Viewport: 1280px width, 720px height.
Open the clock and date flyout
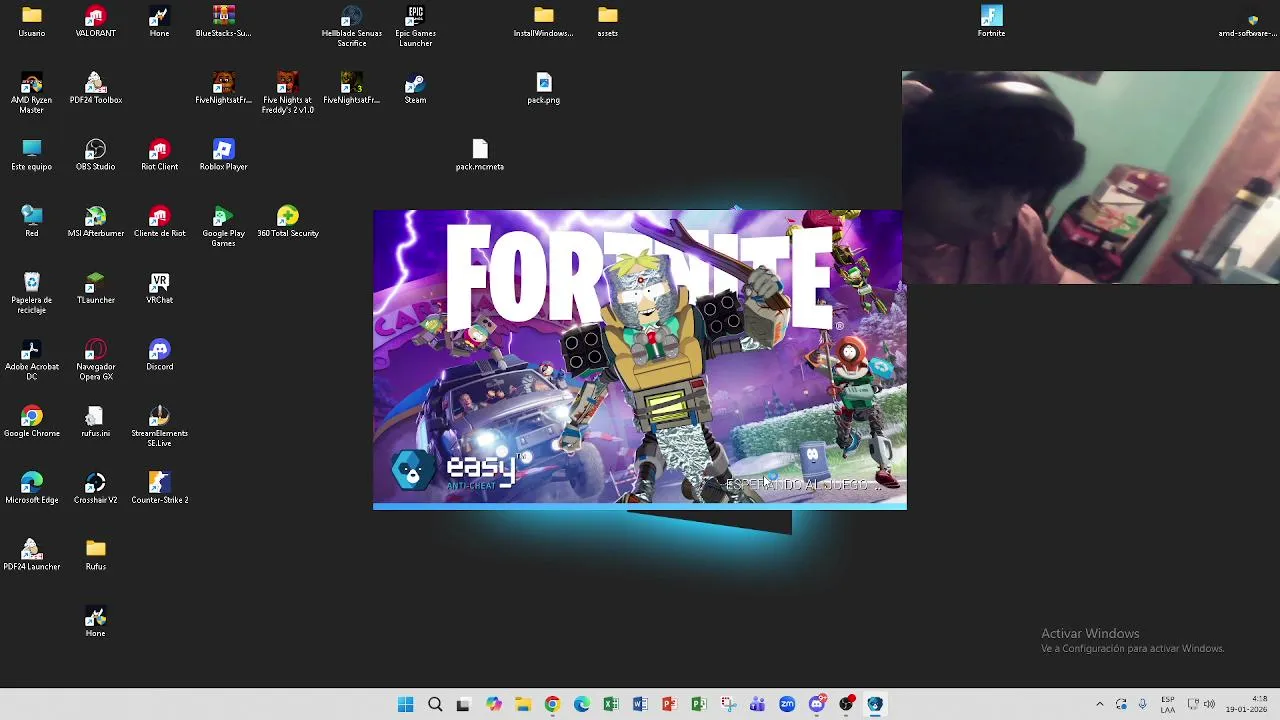pos(1247,704)
